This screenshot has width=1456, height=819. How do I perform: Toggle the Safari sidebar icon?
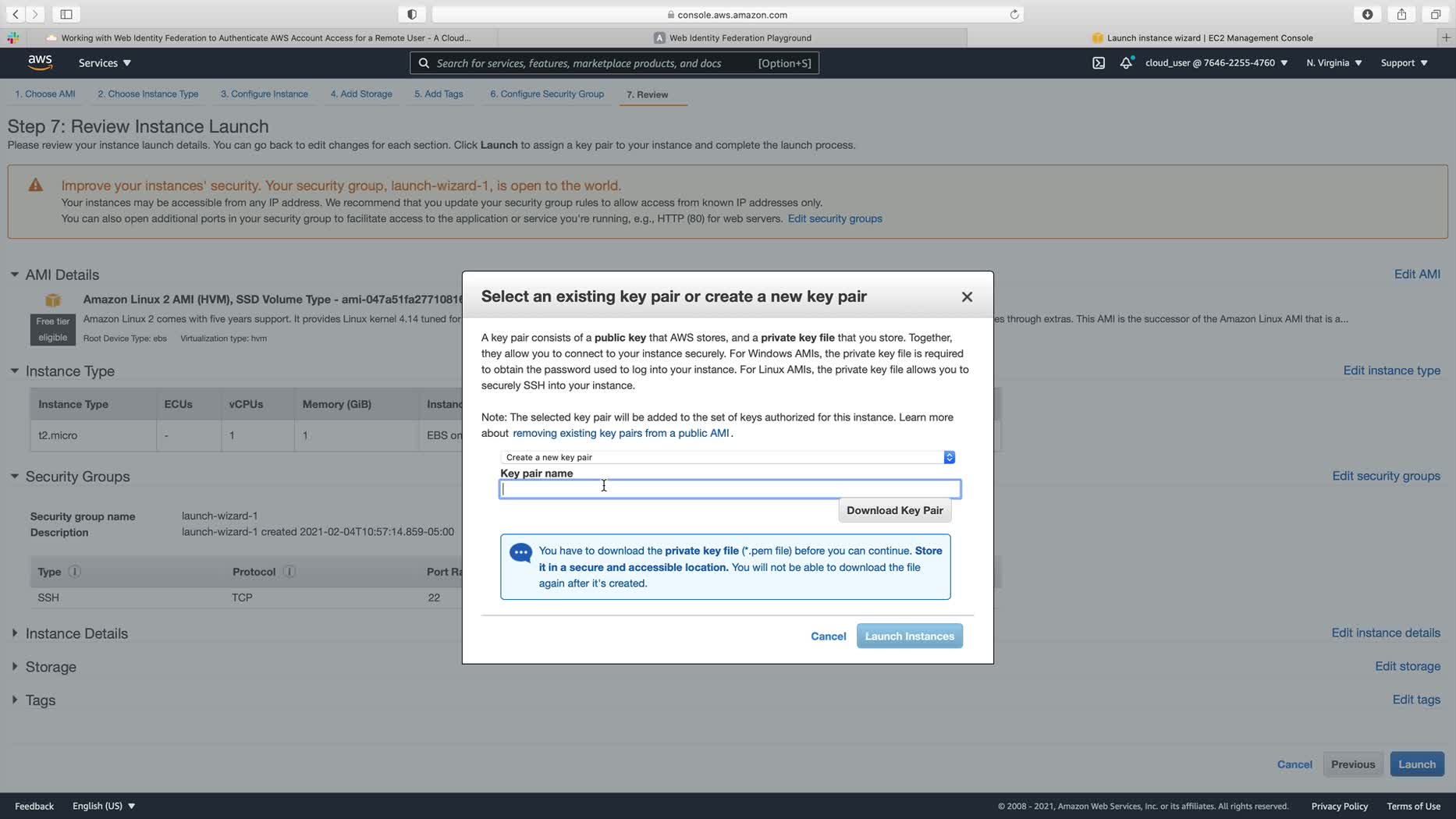pyautogui.click(x=66, y=14)
